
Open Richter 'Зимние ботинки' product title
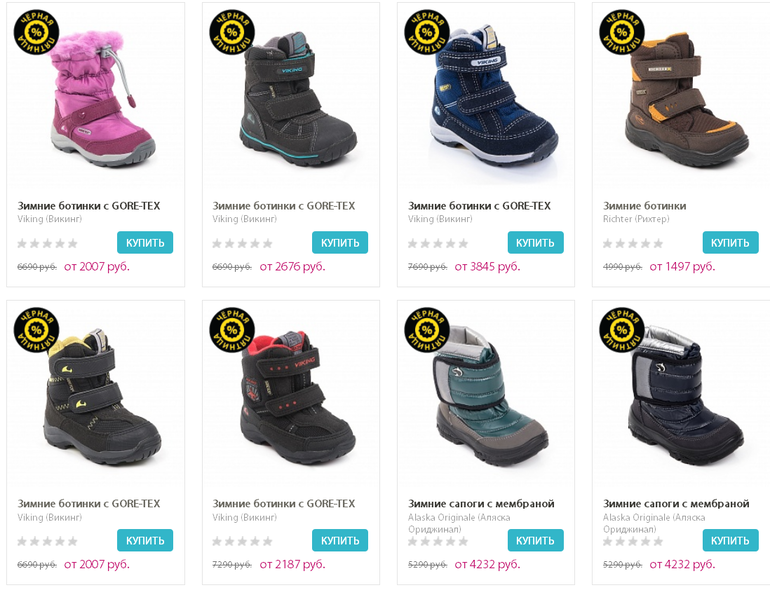pos(644,206)
